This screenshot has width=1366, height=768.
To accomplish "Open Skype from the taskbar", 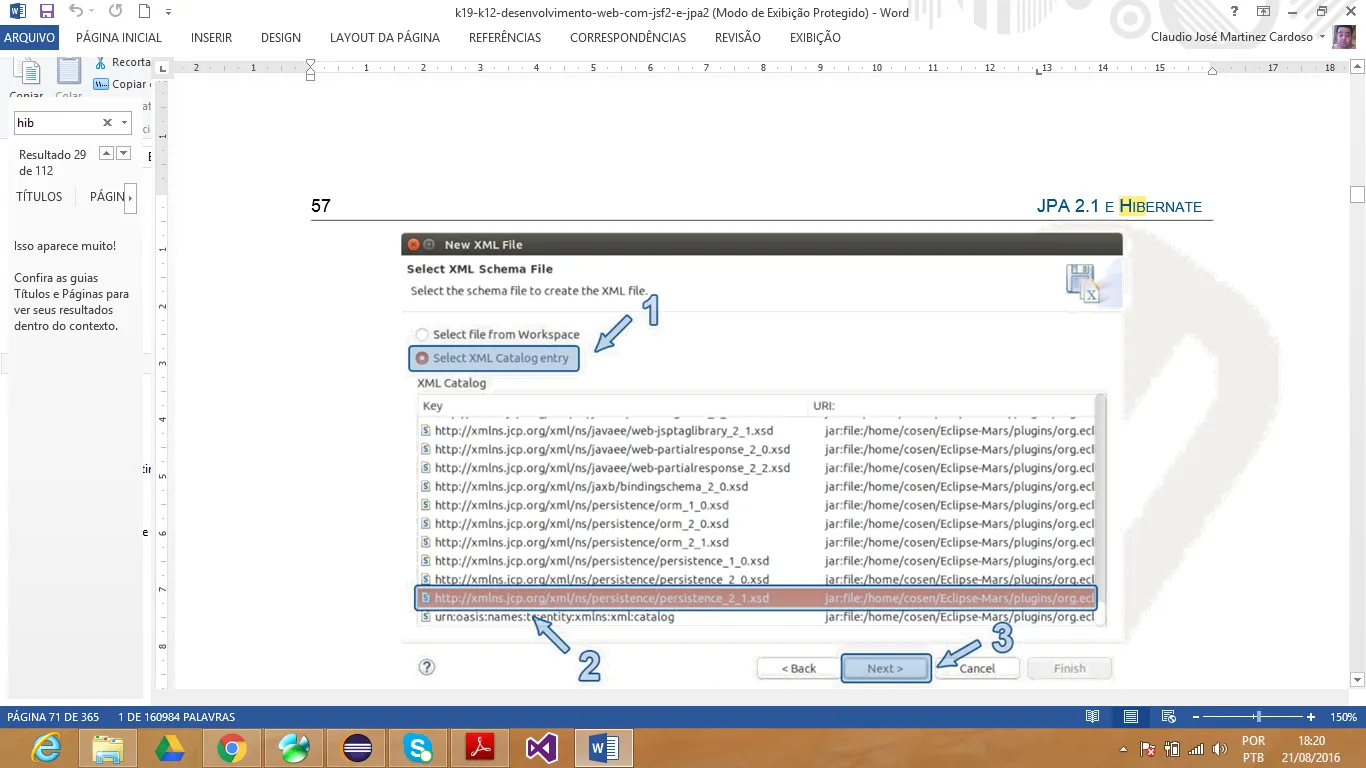I will [418, 748].
